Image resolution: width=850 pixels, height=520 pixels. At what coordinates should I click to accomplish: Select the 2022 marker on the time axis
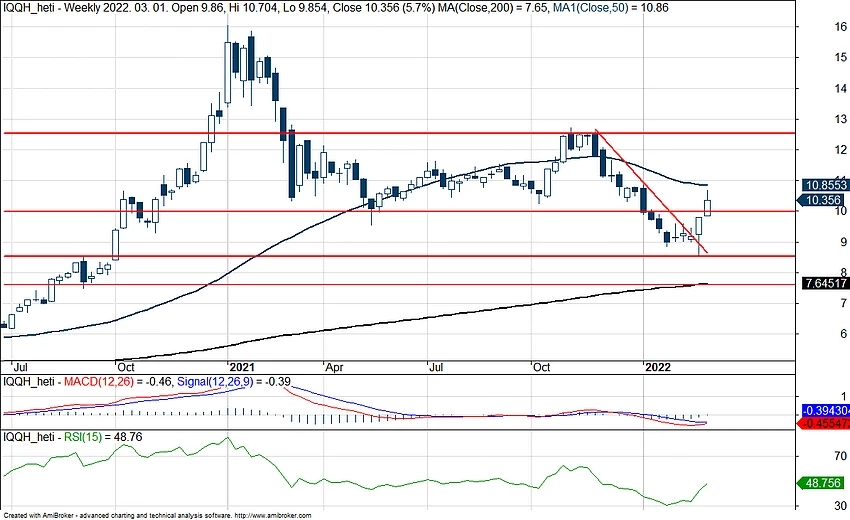[x=657, y=367]
